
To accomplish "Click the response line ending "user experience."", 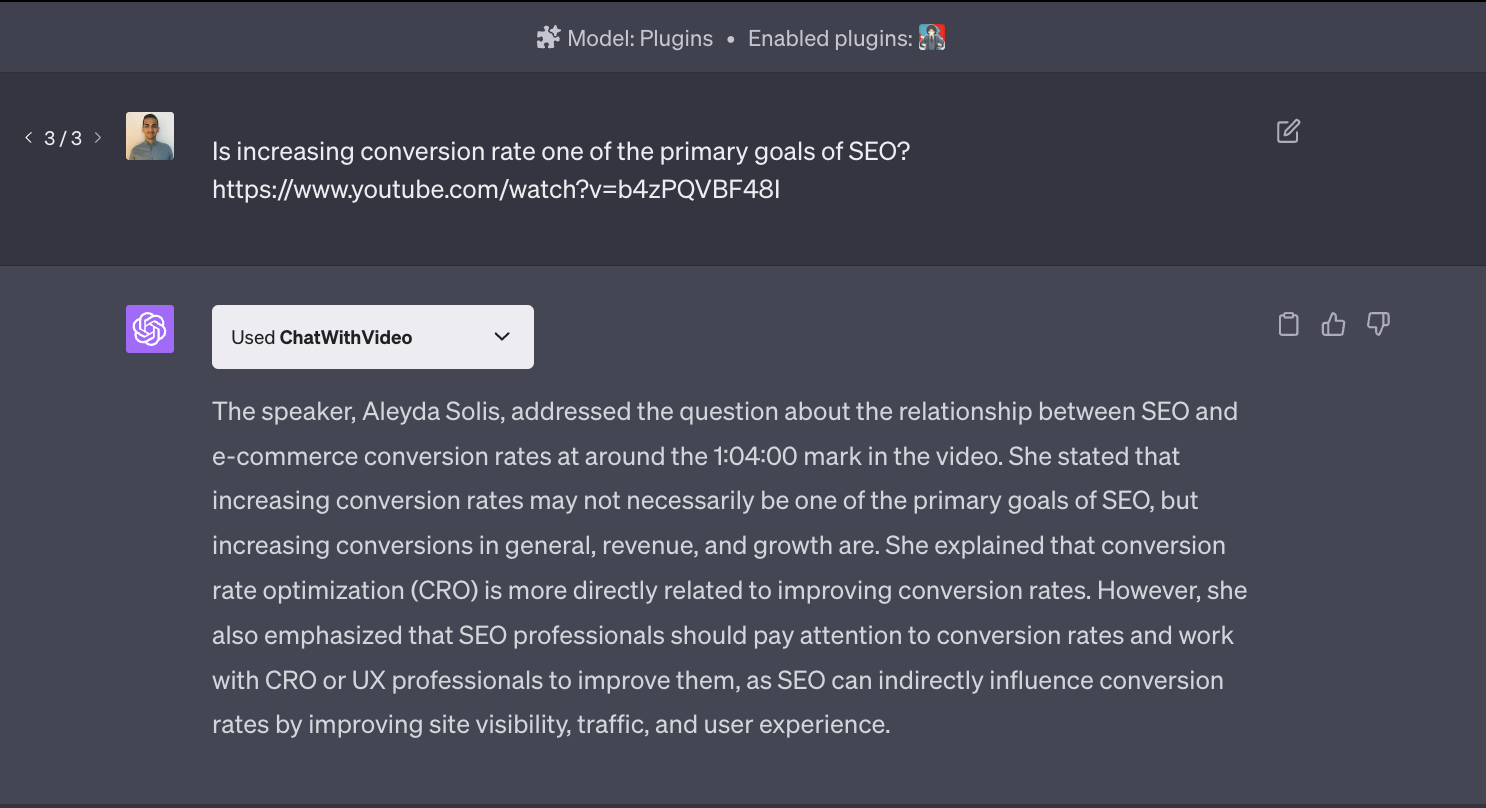I will pos(551,725).
